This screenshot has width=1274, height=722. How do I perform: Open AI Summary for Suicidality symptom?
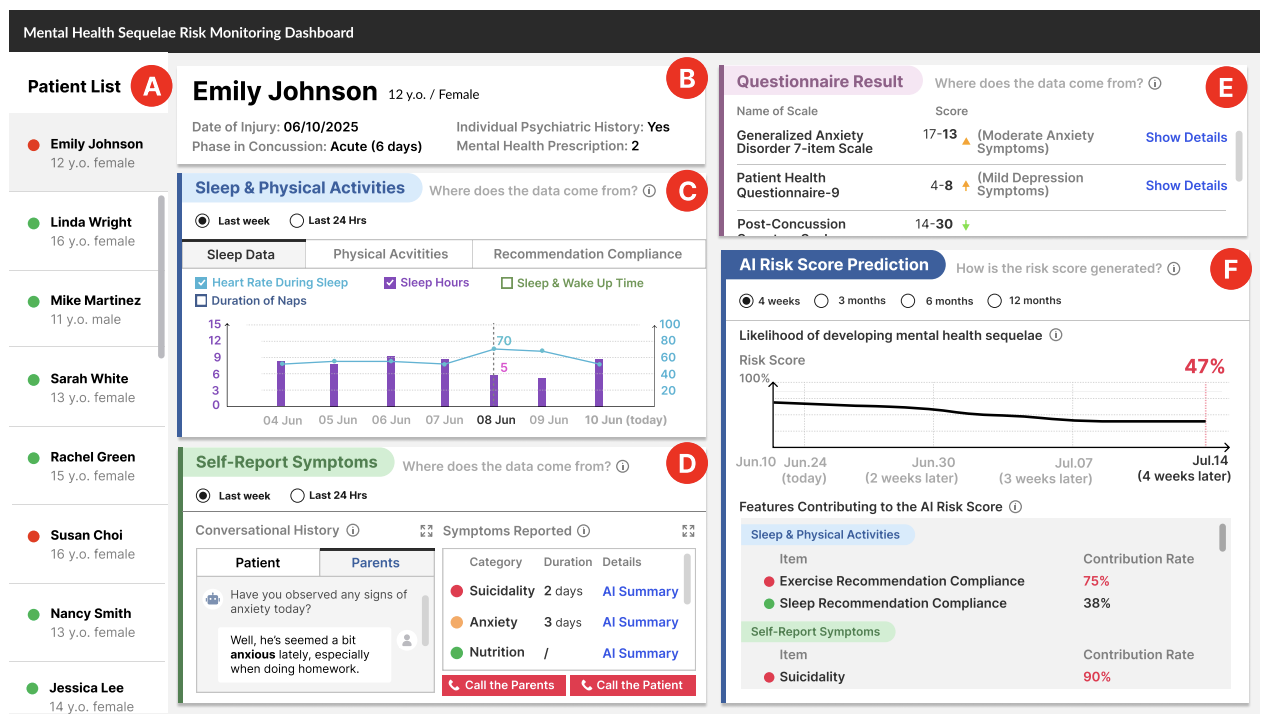click(640, 592)
